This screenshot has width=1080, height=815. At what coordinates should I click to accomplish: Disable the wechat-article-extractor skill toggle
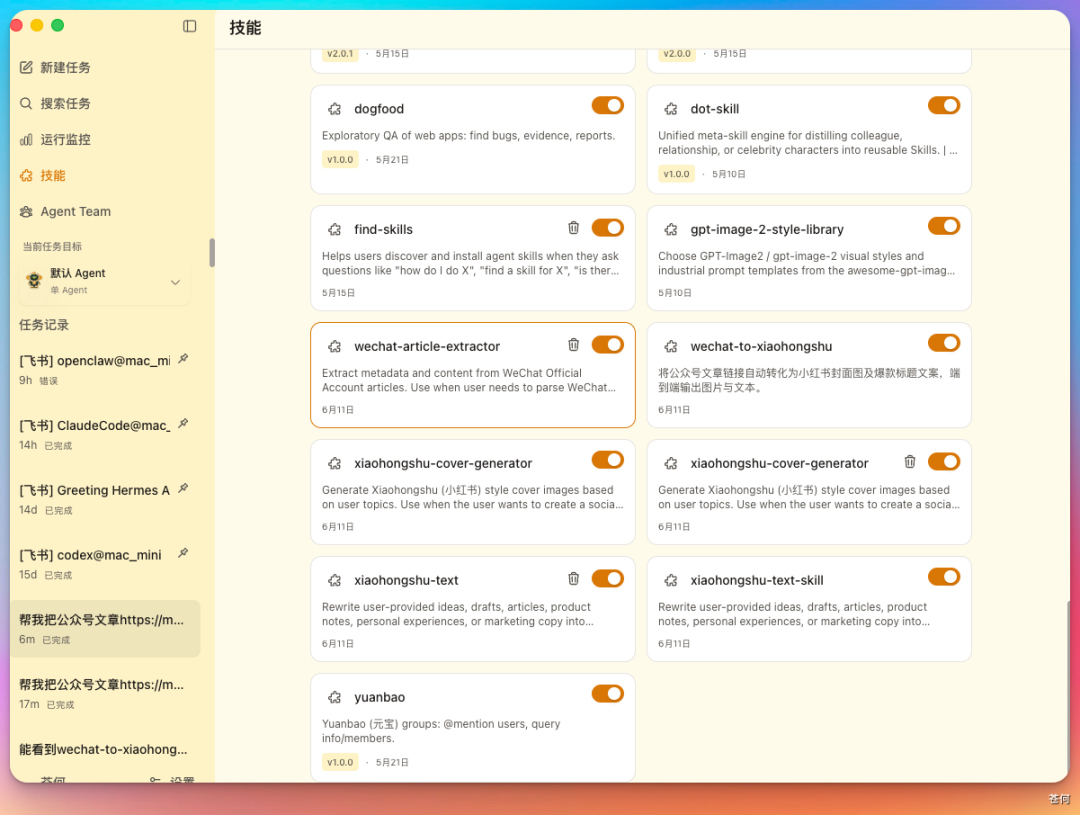tap(608, 344)
